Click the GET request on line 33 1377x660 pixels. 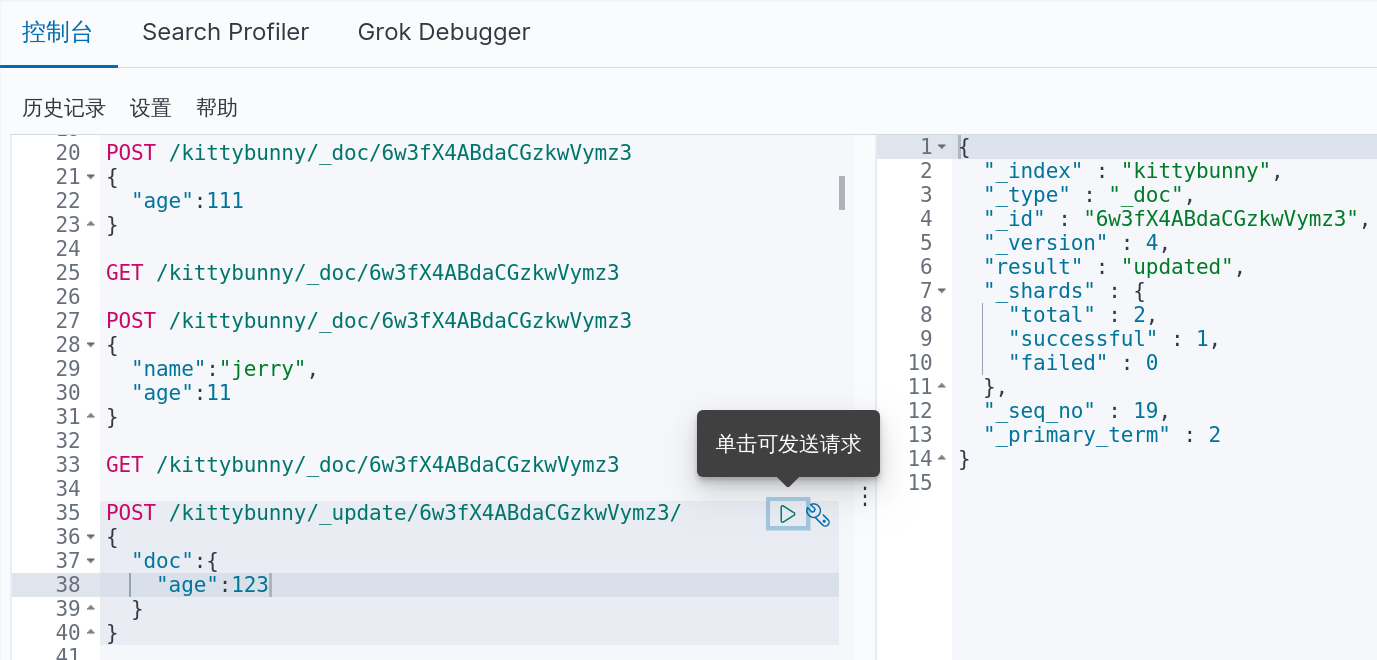tap(362, 465)
